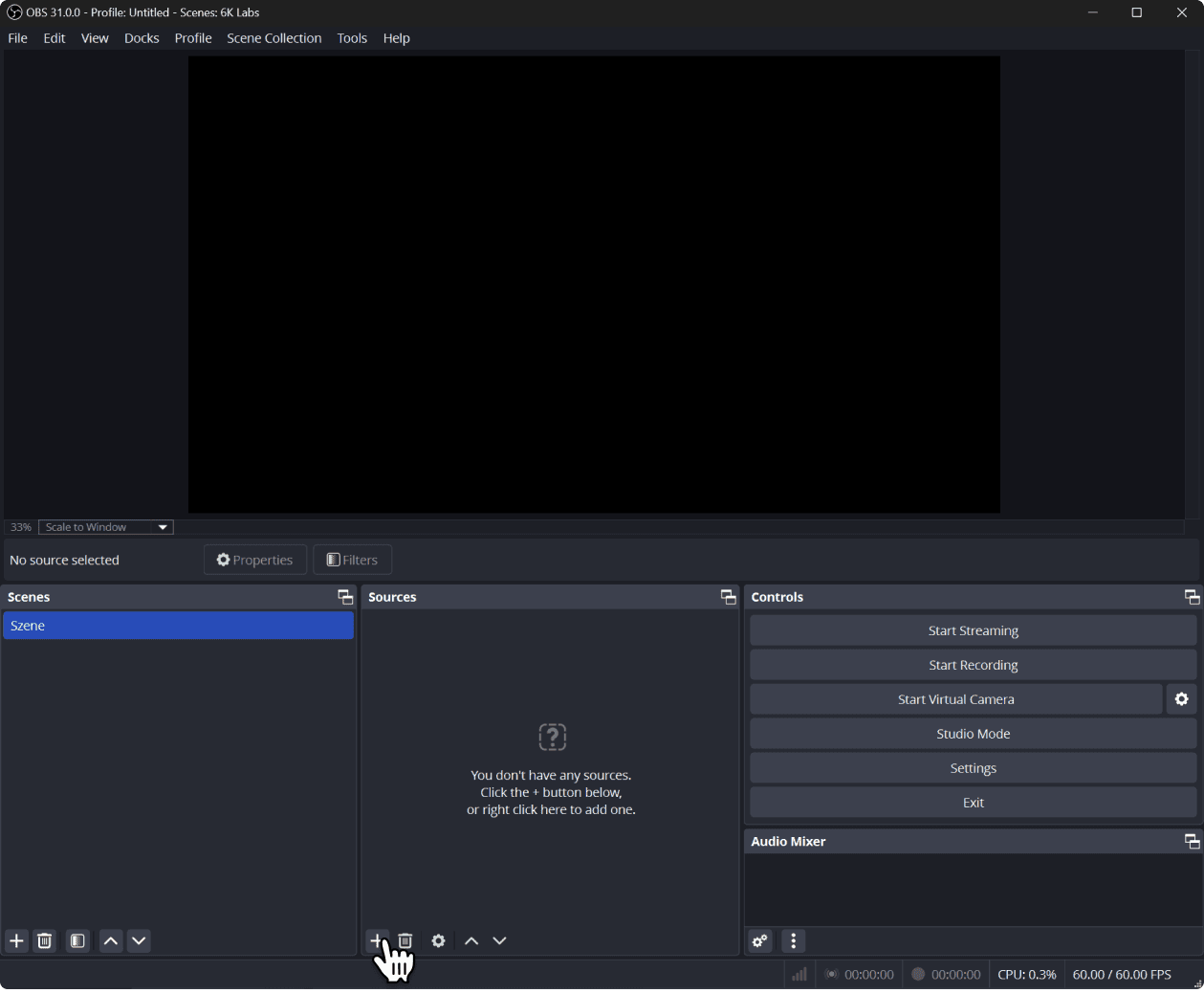
Task: Open the Docks menu
Action: click(142, 38)
